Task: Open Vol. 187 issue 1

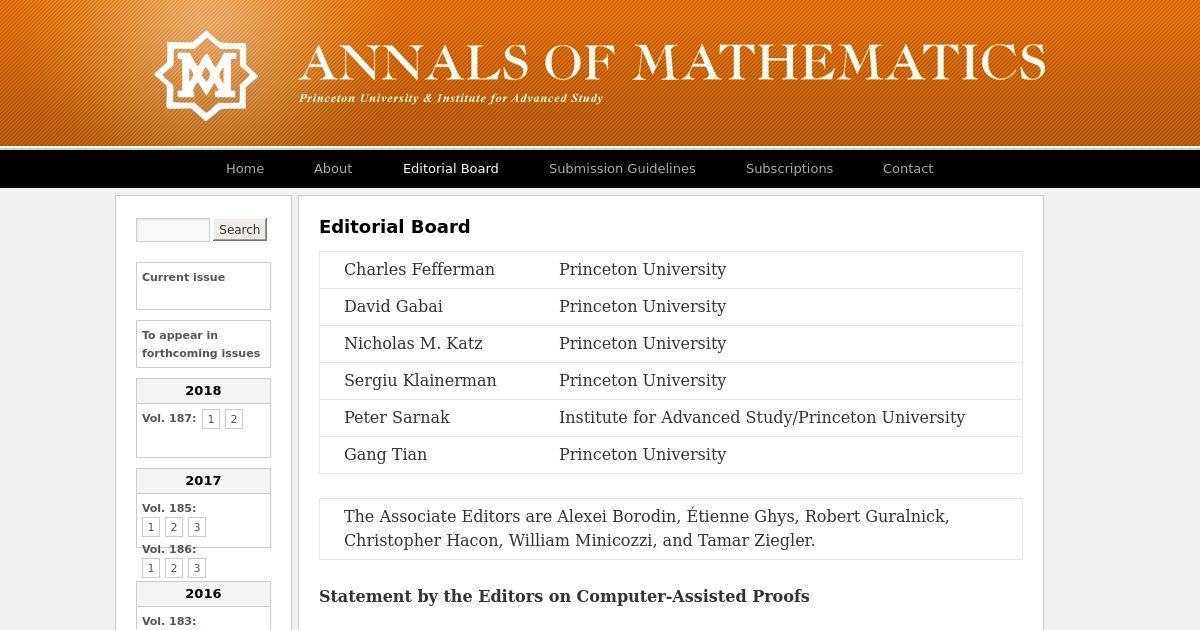Action: (211, 419)
